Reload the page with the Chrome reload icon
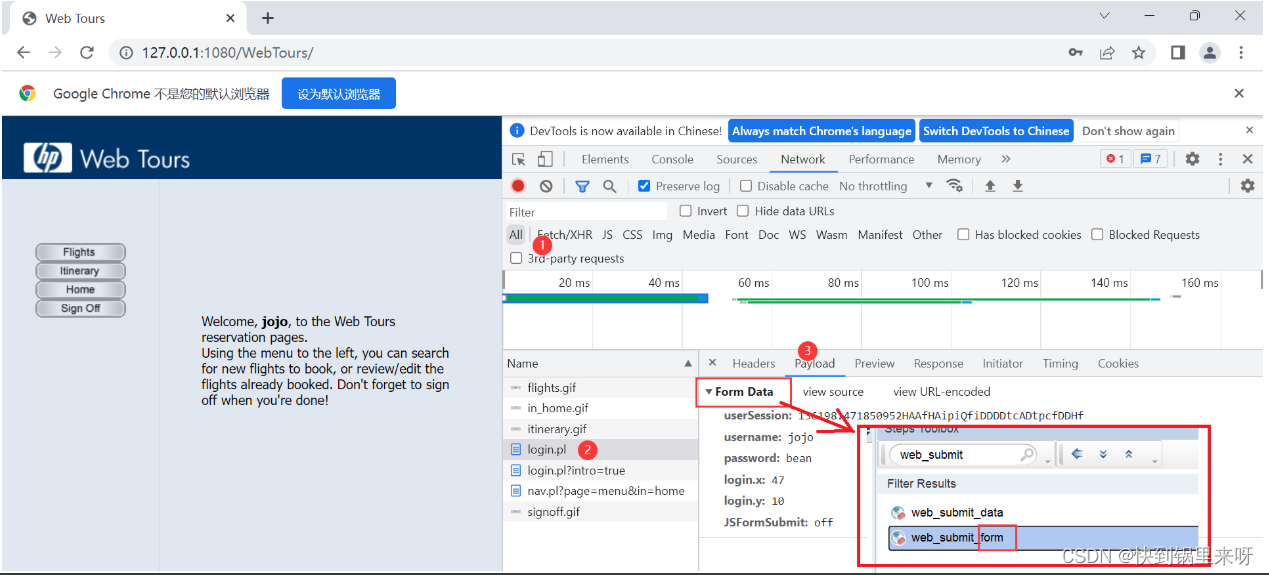The height and width of the screenshot is (575, 1269). 87,53
